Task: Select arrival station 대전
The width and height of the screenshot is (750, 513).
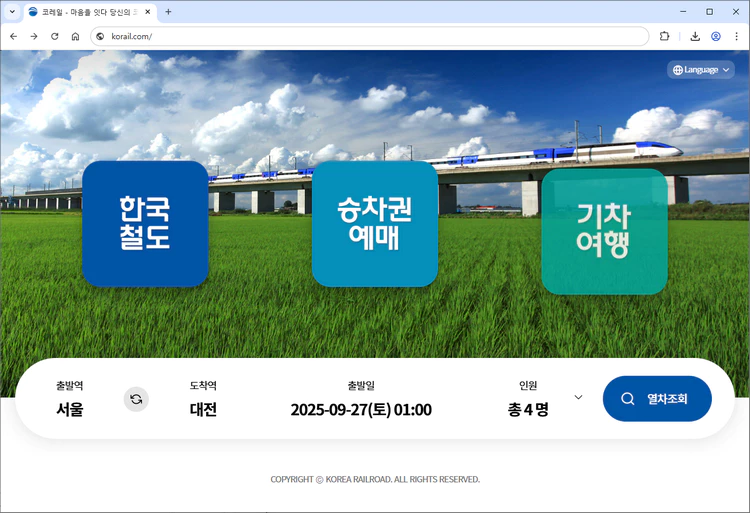Action: point(203,410)
